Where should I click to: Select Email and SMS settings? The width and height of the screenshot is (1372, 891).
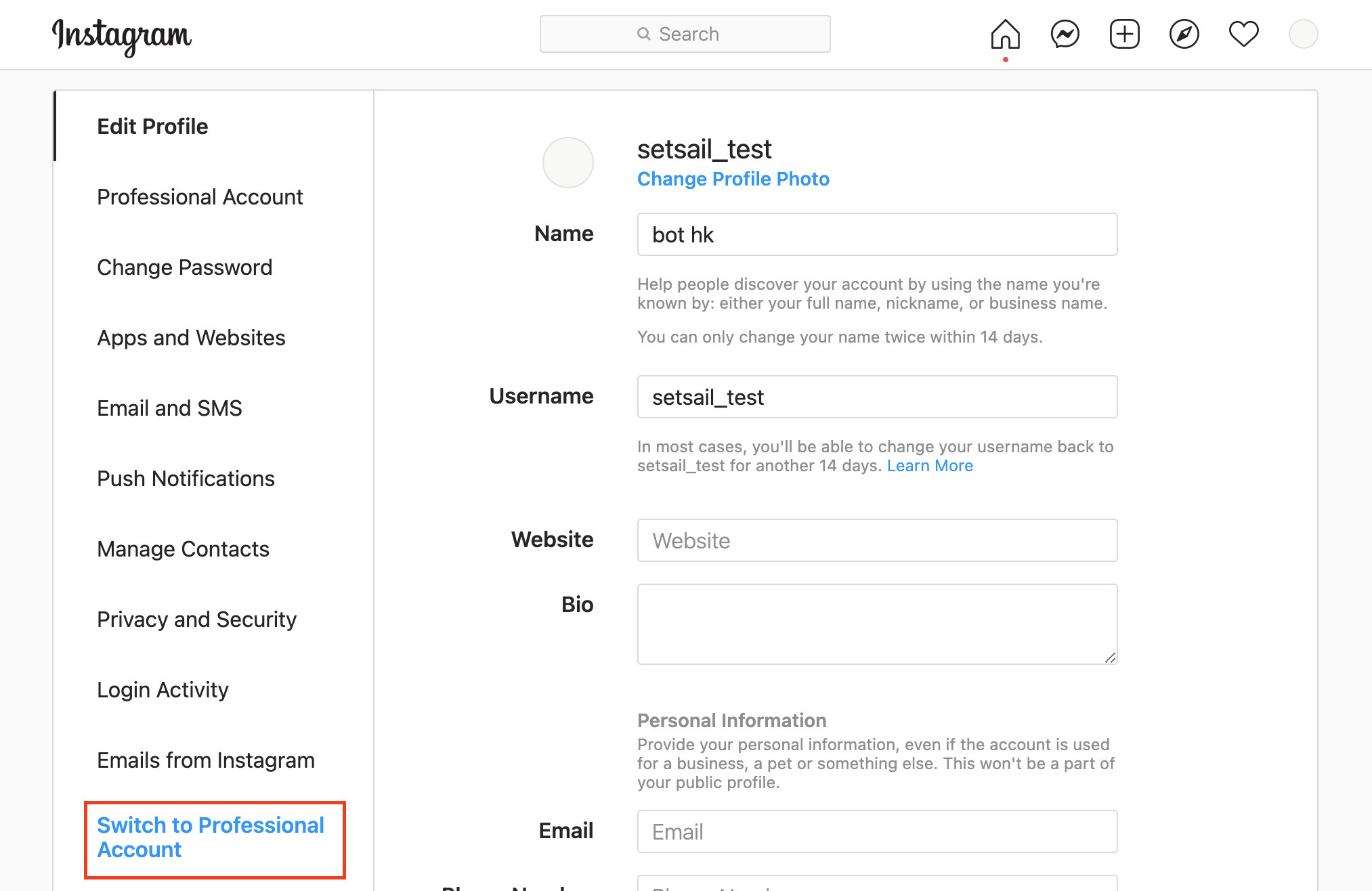pos(169,408)
